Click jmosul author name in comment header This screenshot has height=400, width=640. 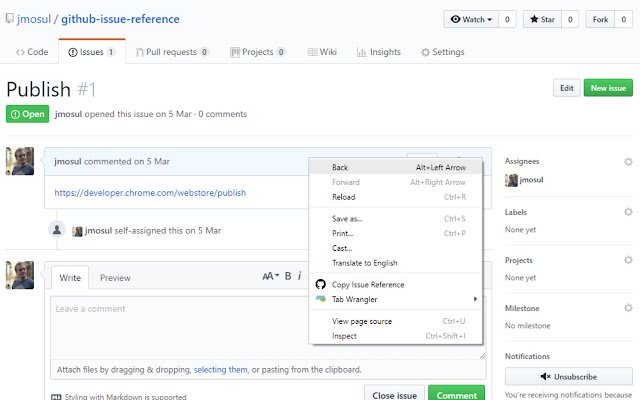click(68, 161)
